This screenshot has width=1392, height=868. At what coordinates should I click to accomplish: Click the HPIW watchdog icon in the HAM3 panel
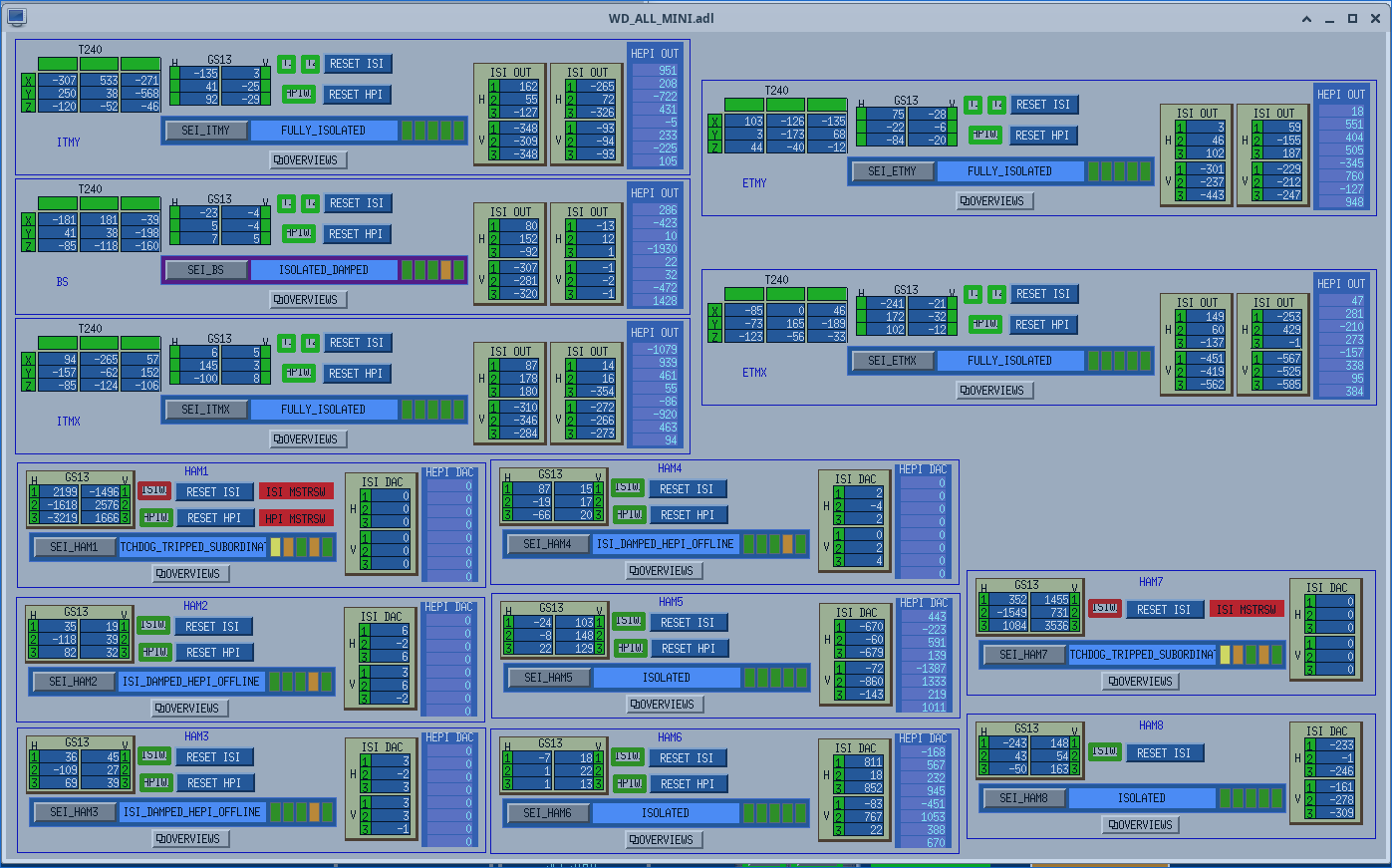(154, 782)
